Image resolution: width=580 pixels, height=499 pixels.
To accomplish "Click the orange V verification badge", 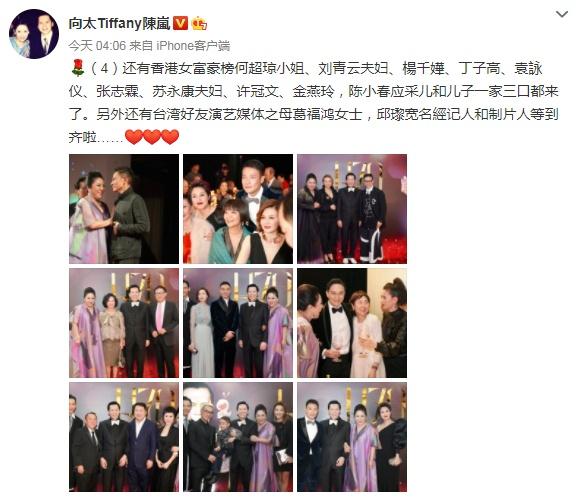I will pos(181,23).
